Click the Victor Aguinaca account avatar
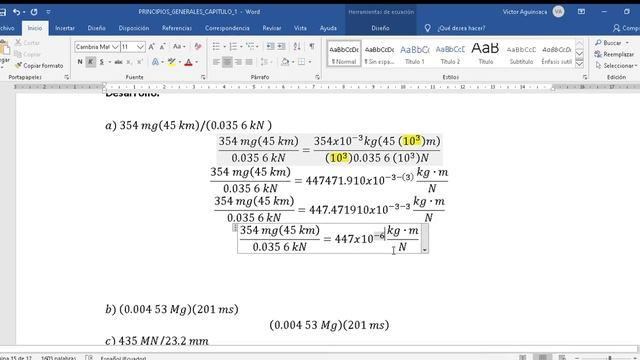 pyautogui.click(x=558, y=11)
